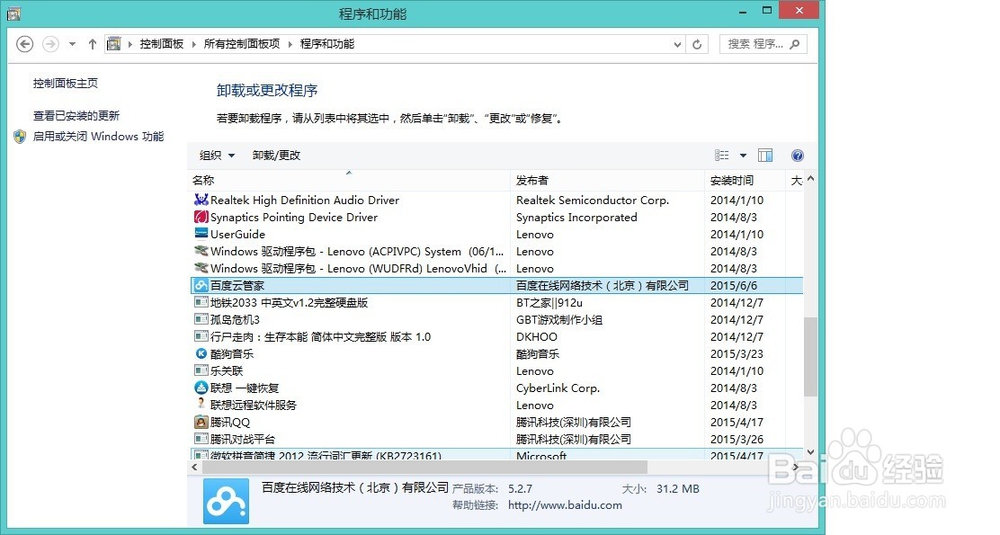The image size is (1000, 535).
Task: Click publisher Synaptics Incorporated
Action: coord(577,217)
